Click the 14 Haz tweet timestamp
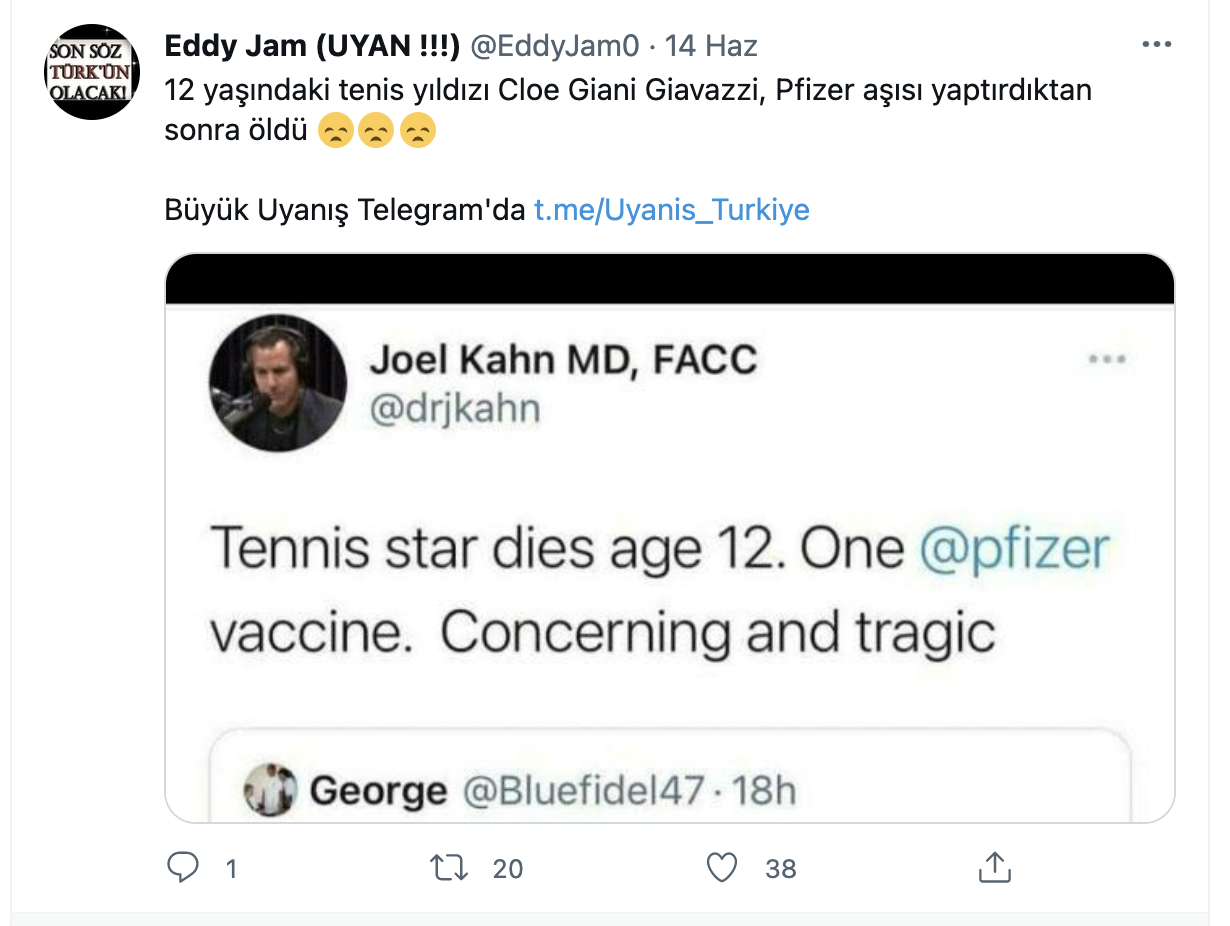 coord(711,46)
